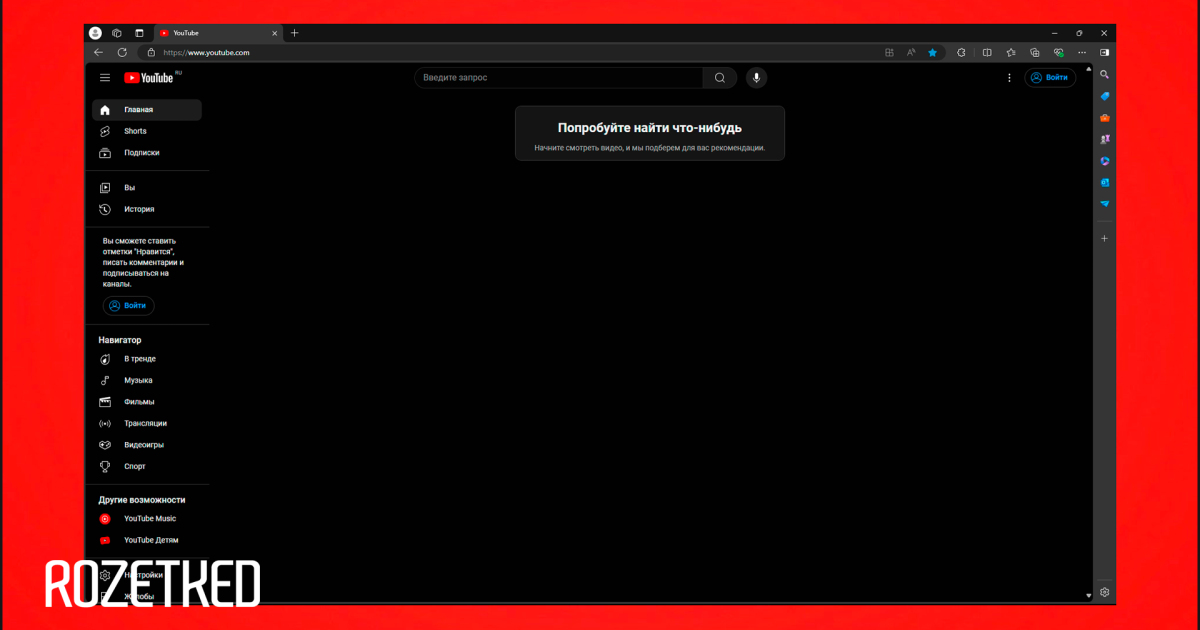
Task: Toggle the favorites star in address bar
Action: tap(933, 52)
